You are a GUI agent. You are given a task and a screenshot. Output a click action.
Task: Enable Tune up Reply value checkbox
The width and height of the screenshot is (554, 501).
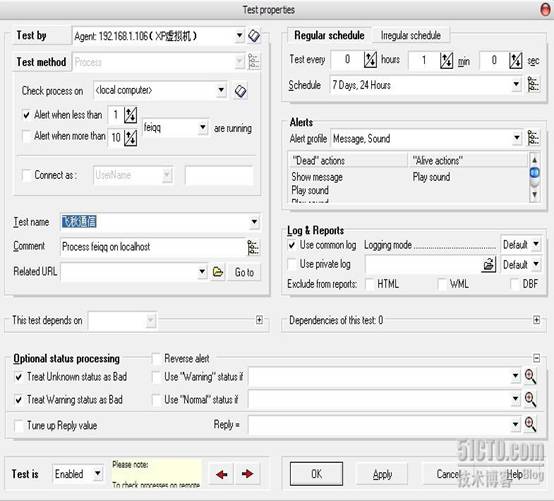19,425
